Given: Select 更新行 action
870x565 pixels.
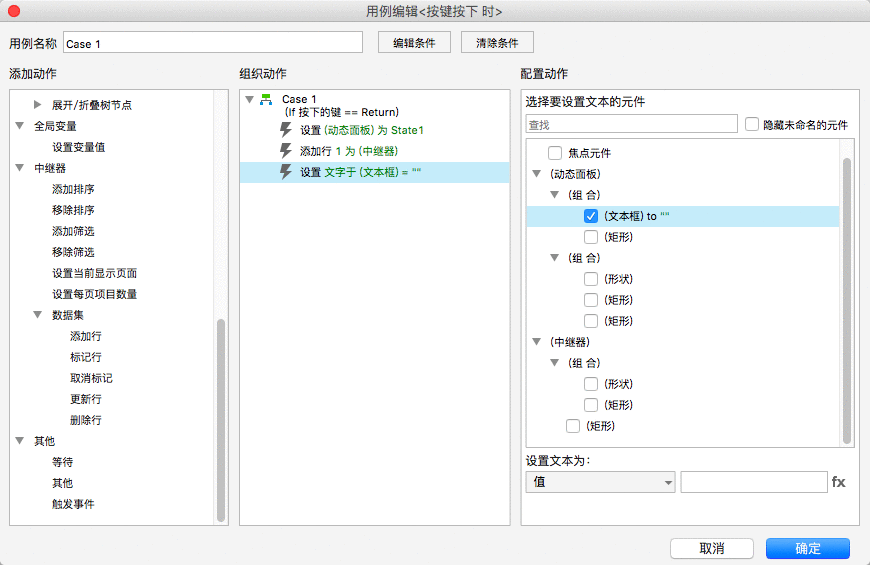Looking at the screenshot, I should pos(85,399).
